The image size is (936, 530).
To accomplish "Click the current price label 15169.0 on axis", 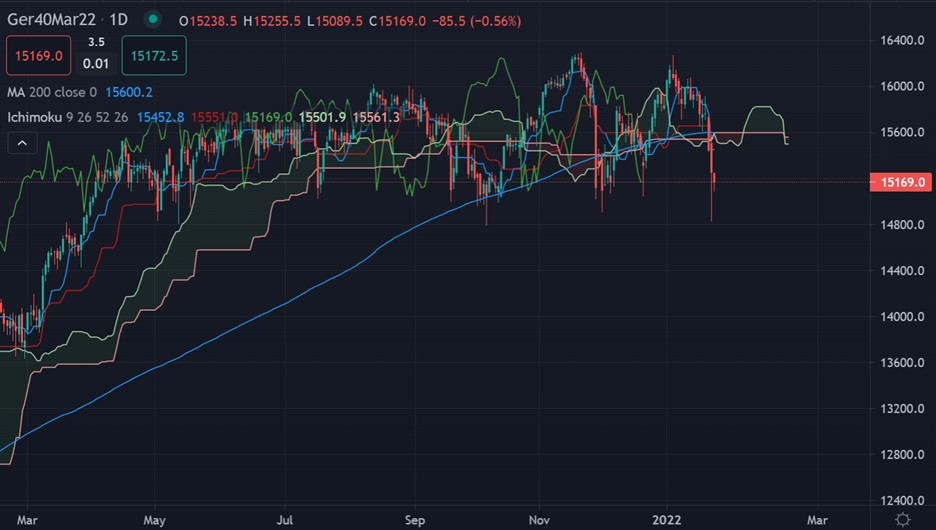I will [903, 182].
